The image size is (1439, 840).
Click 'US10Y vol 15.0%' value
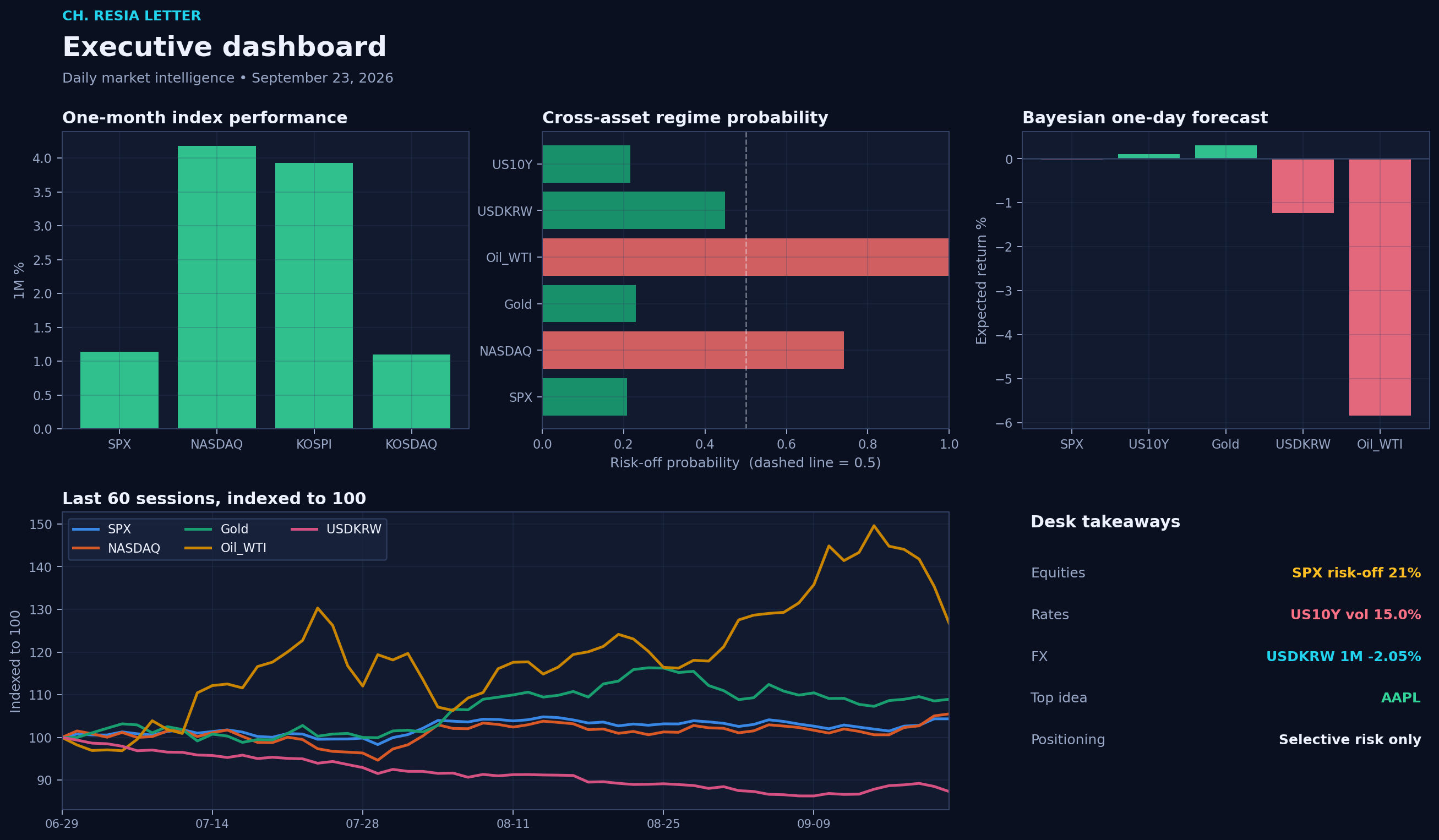point(1355,614)
